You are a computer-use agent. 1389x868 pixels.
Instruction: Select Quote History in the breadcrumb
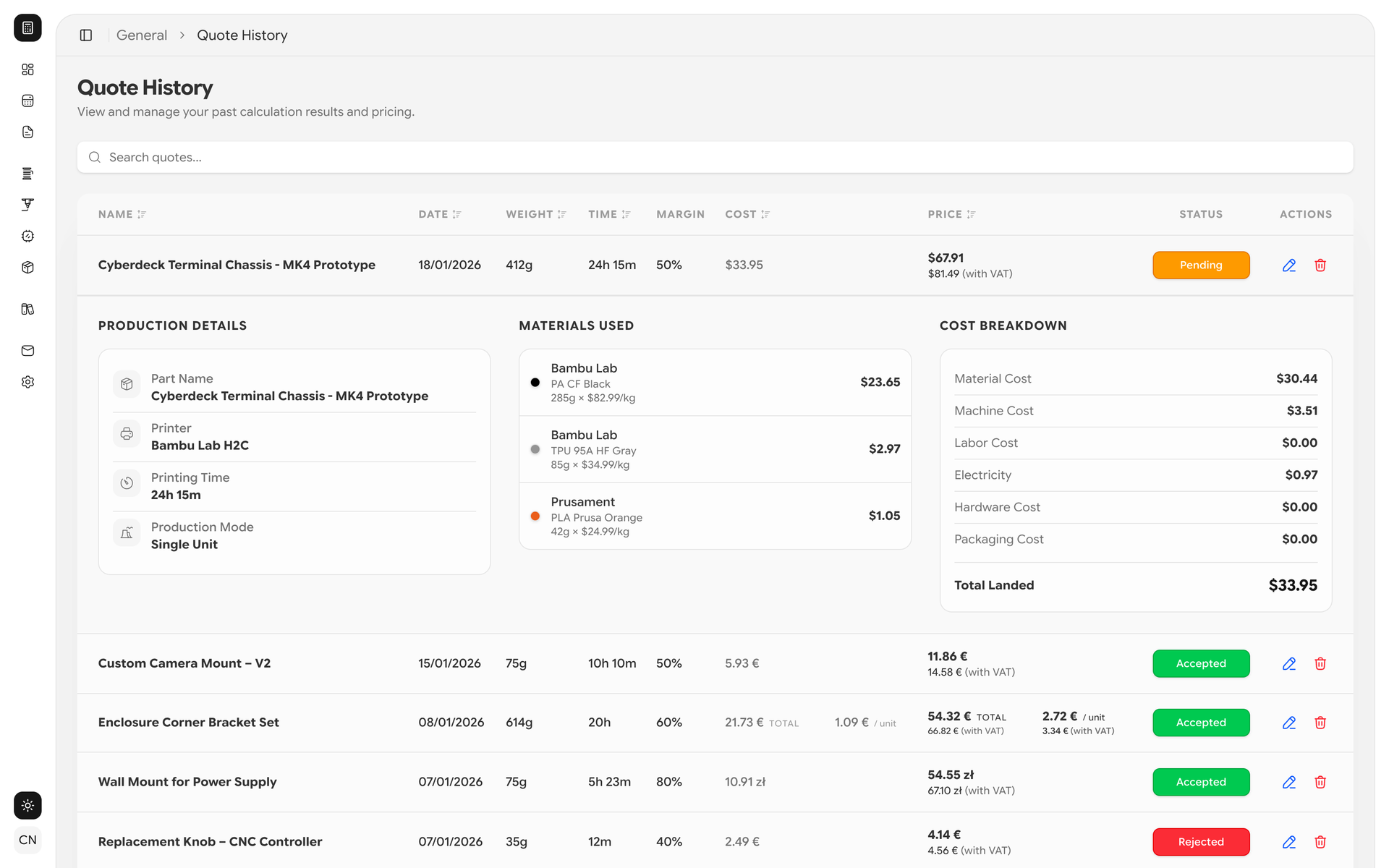(x=242, y=35)
